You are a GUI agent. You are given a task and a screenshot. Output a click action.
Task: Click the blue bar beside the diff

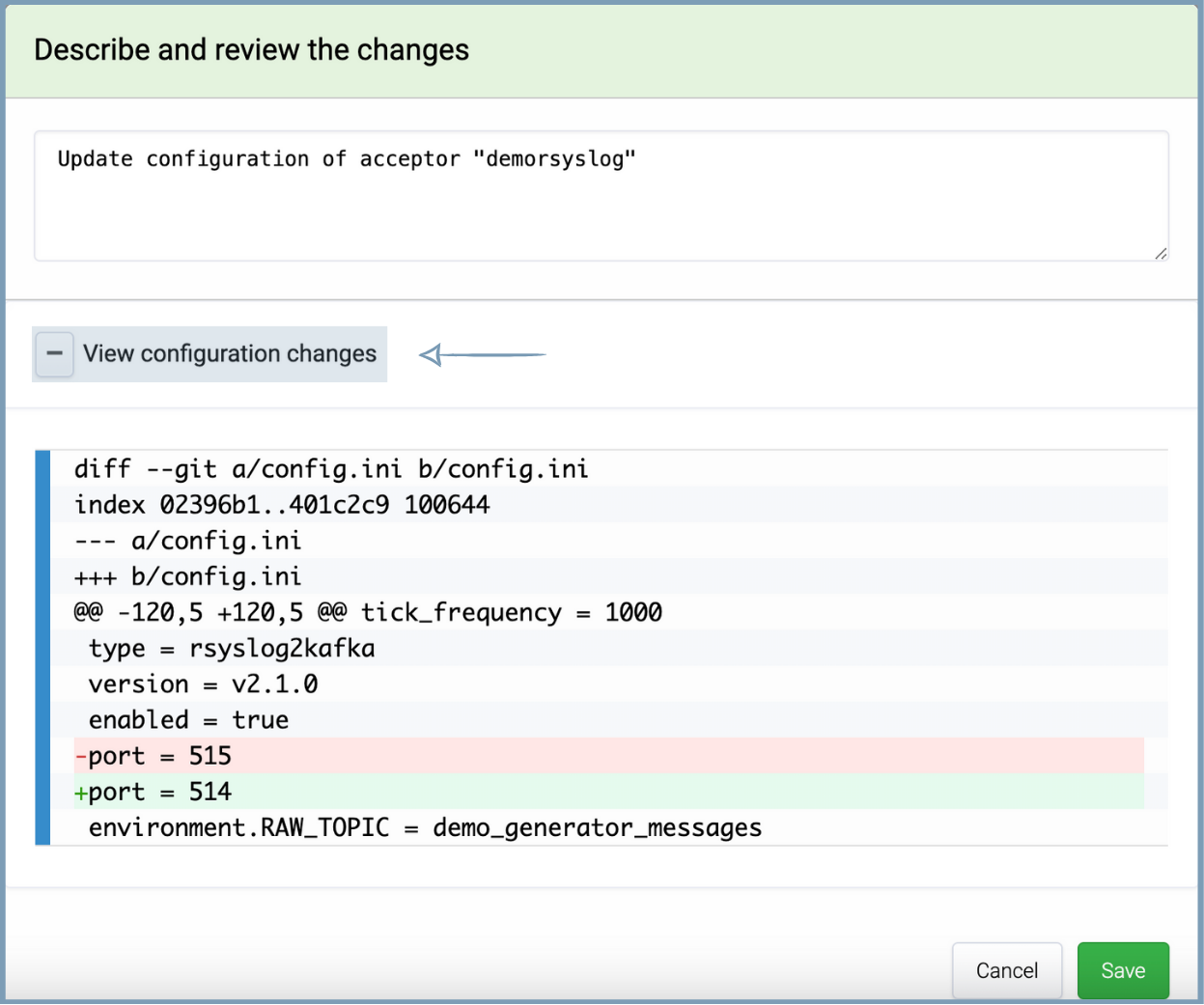click(42, 647)
